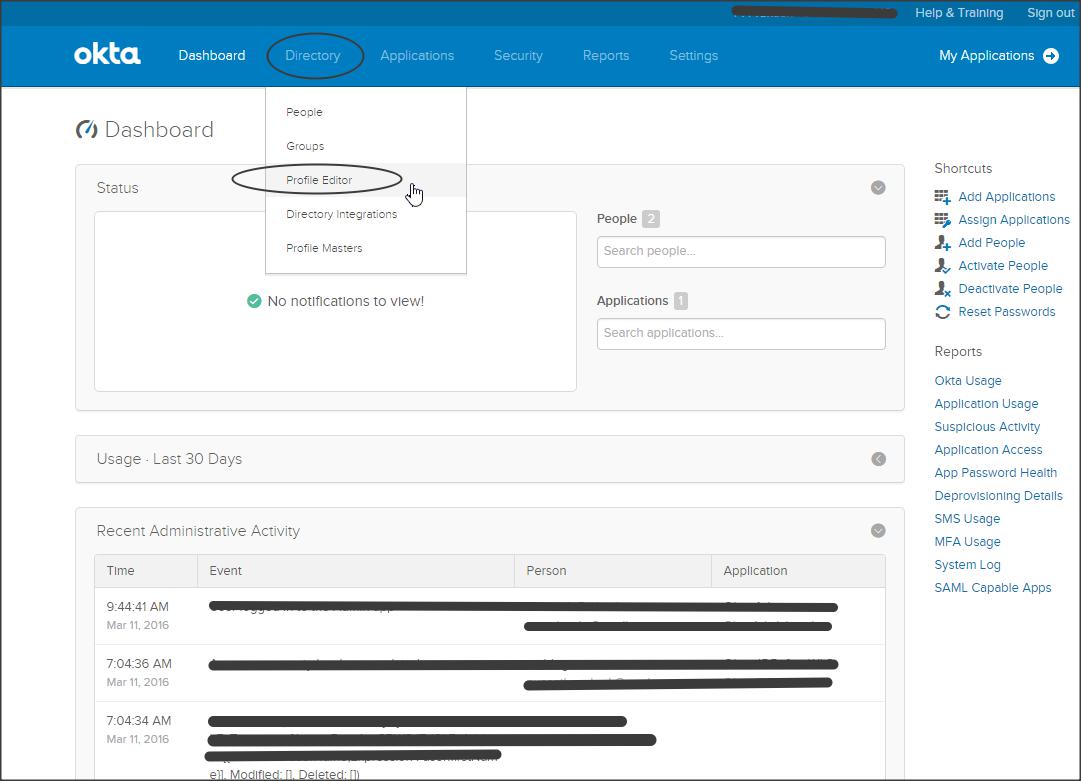
Task: Click the Okta logo
Action: [107, 54]
